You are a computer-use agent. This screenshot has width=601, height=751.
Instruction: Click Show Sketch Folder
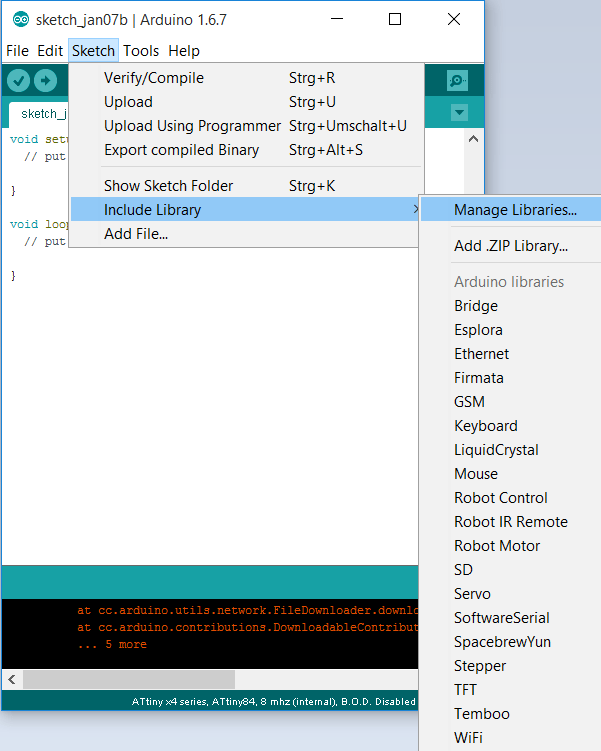(x=168, y=186)
